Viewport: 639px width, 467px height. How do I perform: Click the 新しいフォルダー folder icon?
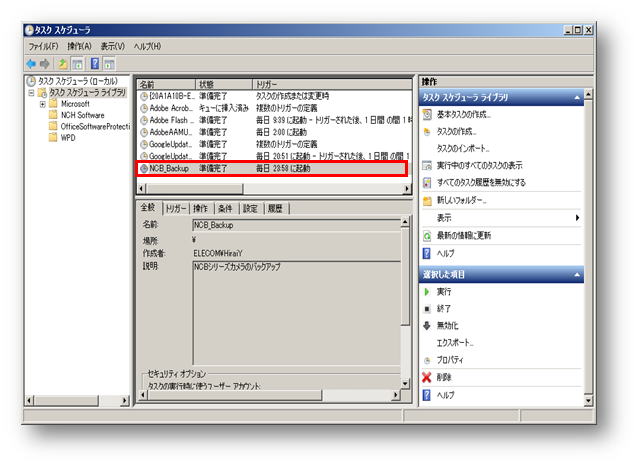(x=427, y=200)
